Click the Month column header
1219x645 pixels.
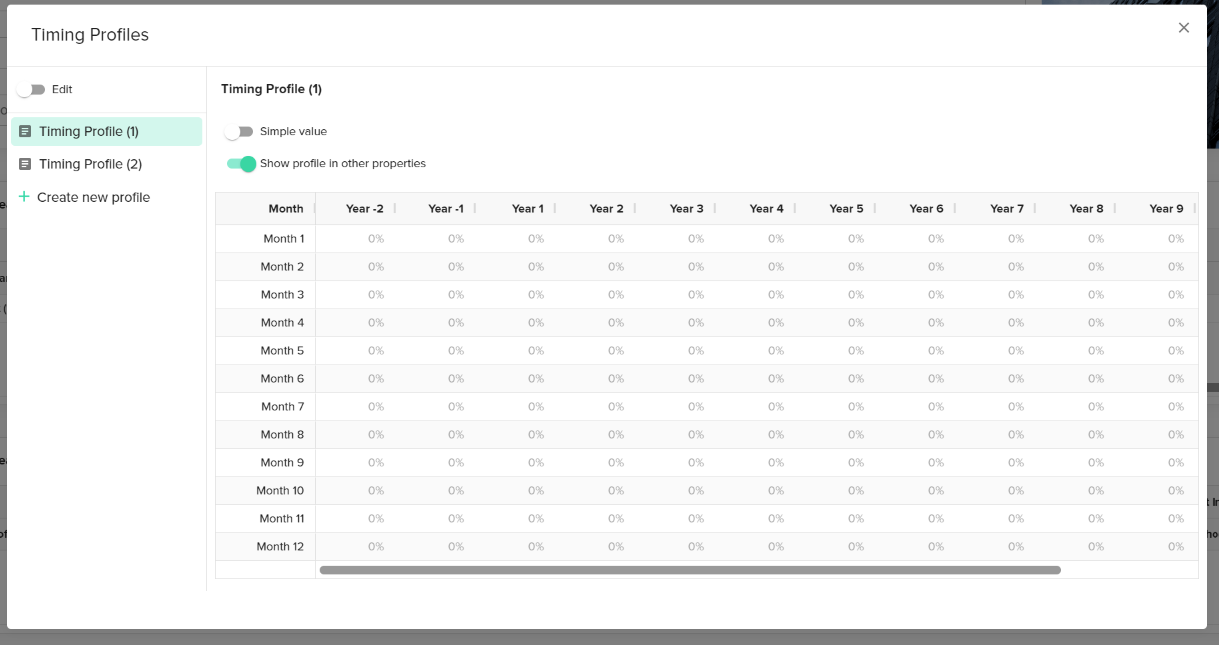pyautogui.click(x=285, y=209)
